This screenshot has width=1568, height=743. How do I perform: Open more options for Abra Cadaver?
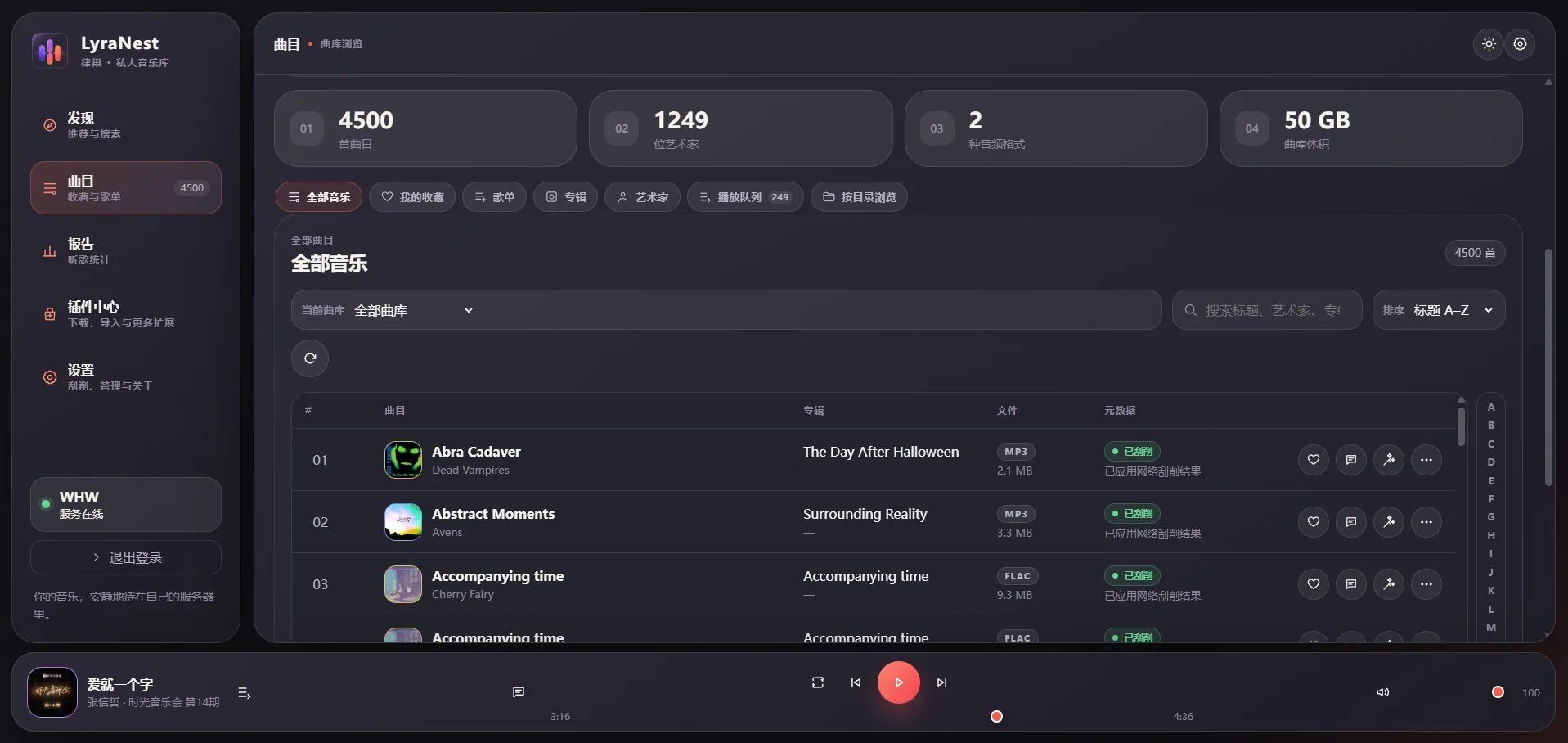1426,460
